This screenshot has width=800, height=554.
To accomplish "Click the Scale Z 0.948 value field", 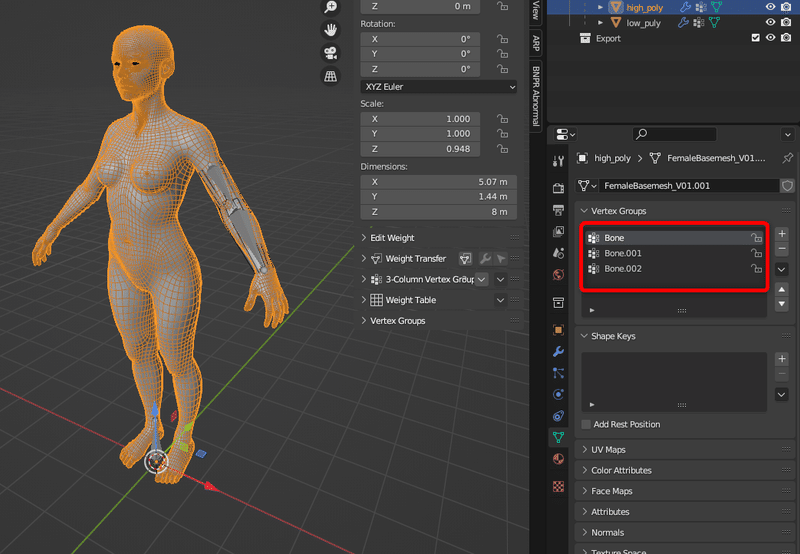I will [420, 149].
